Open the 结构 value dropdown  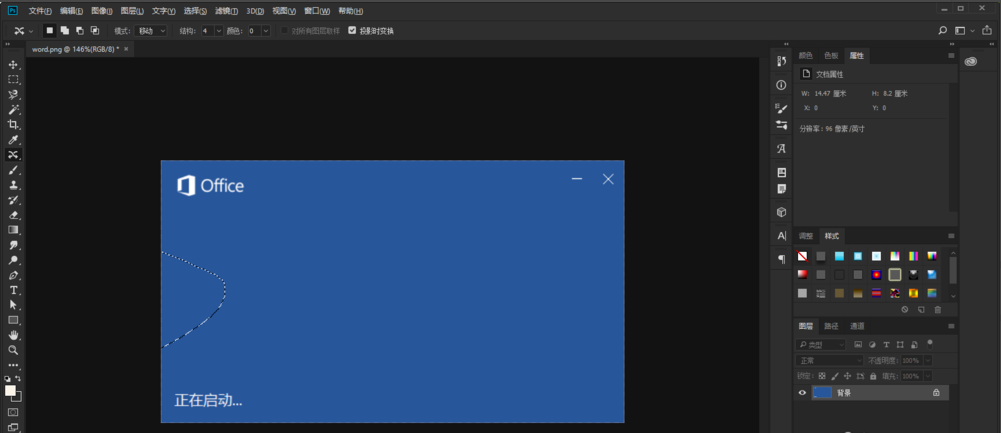click(219, 31)
